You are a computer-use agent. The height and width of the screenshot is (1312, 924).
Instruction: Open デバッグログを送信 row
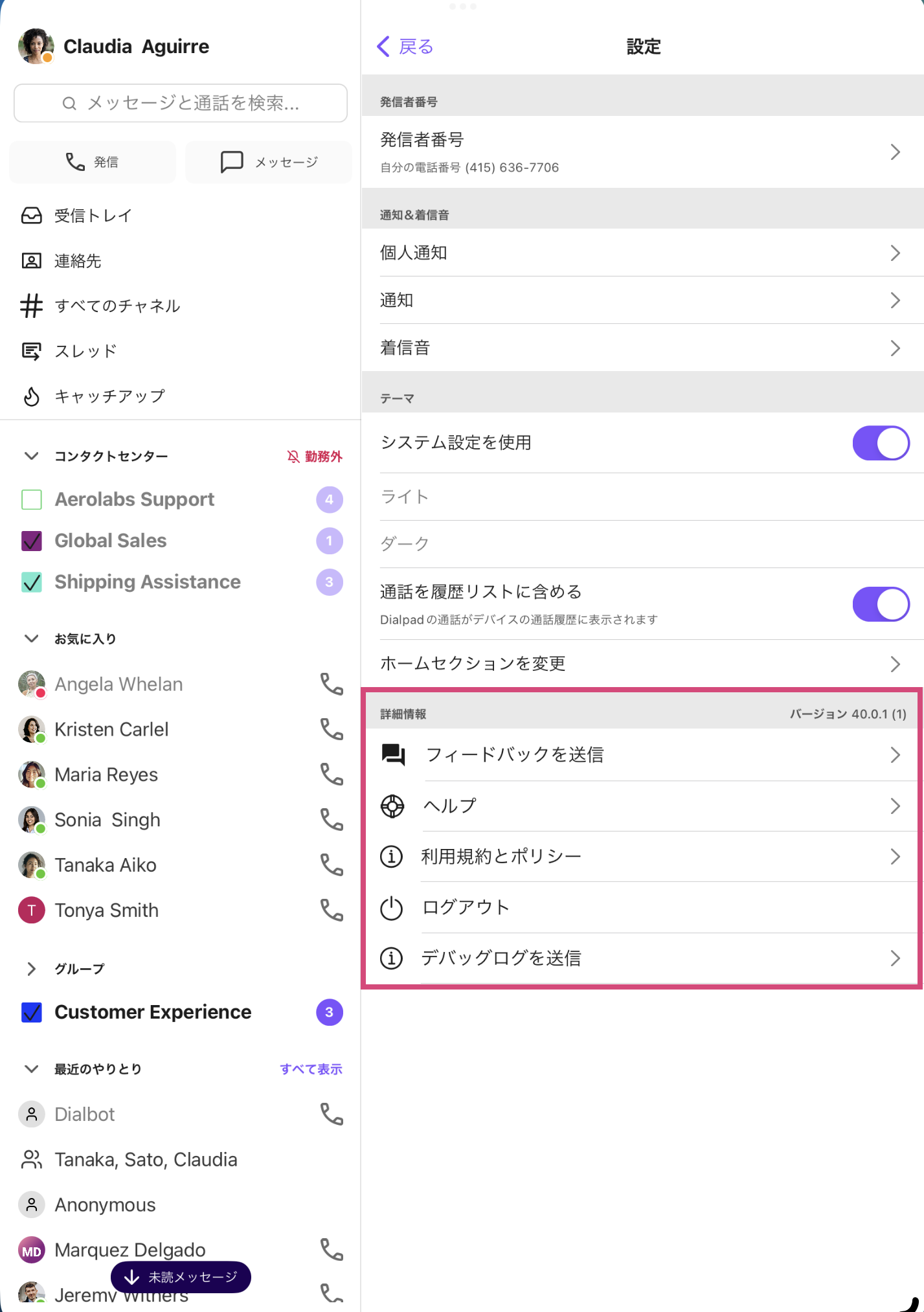pos(642,958)
